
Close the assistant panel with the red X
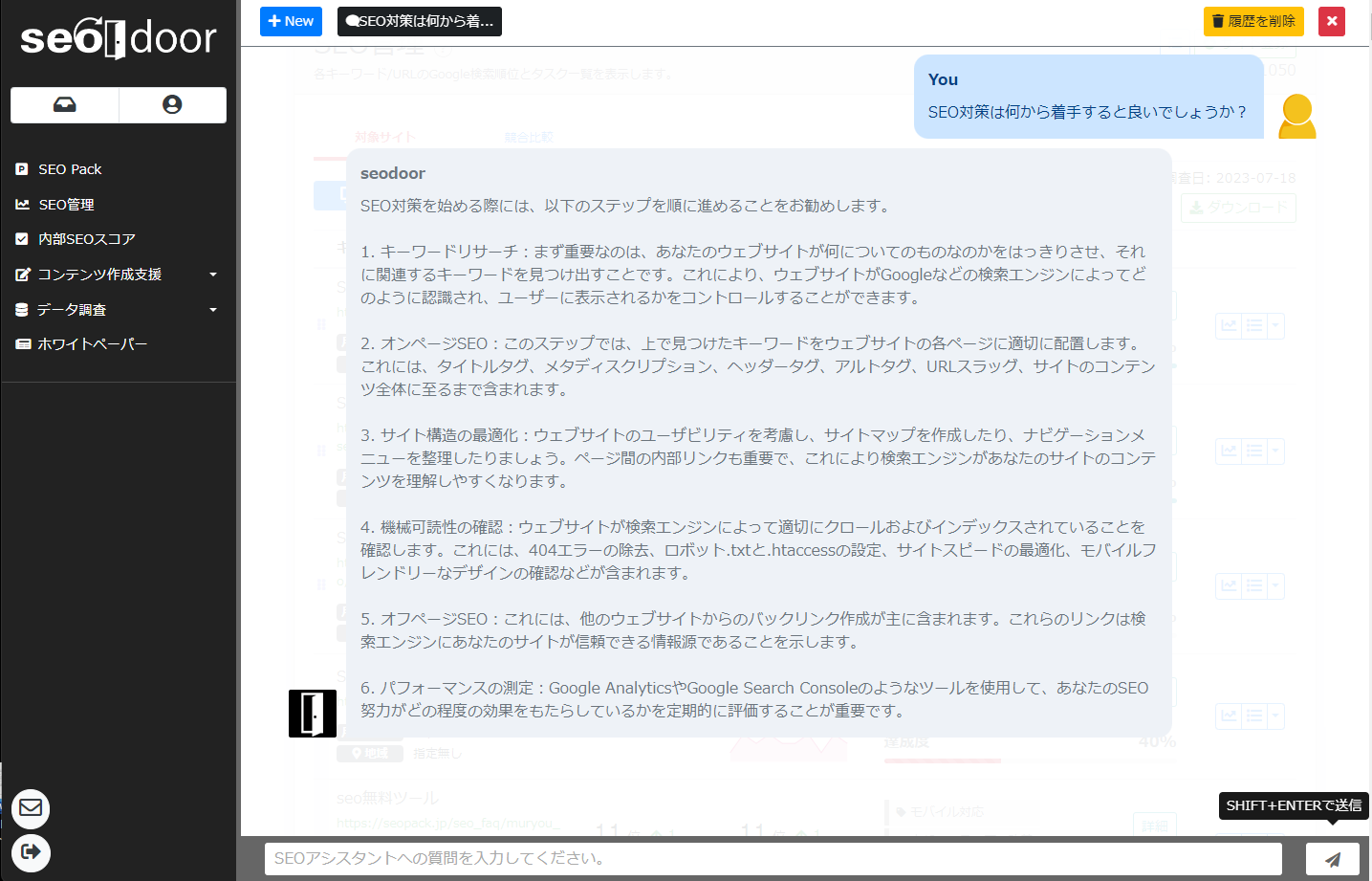click(x=1331, y=21)
